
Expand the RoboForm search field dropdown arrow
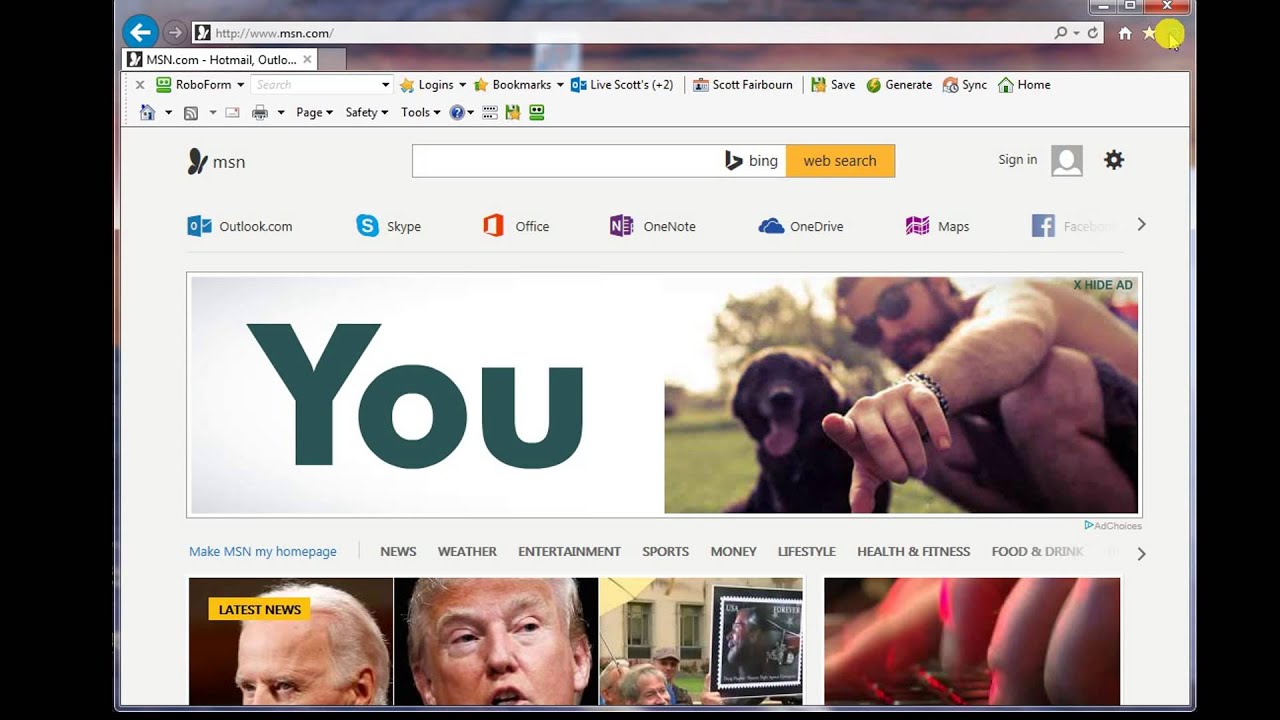[385, 85]
